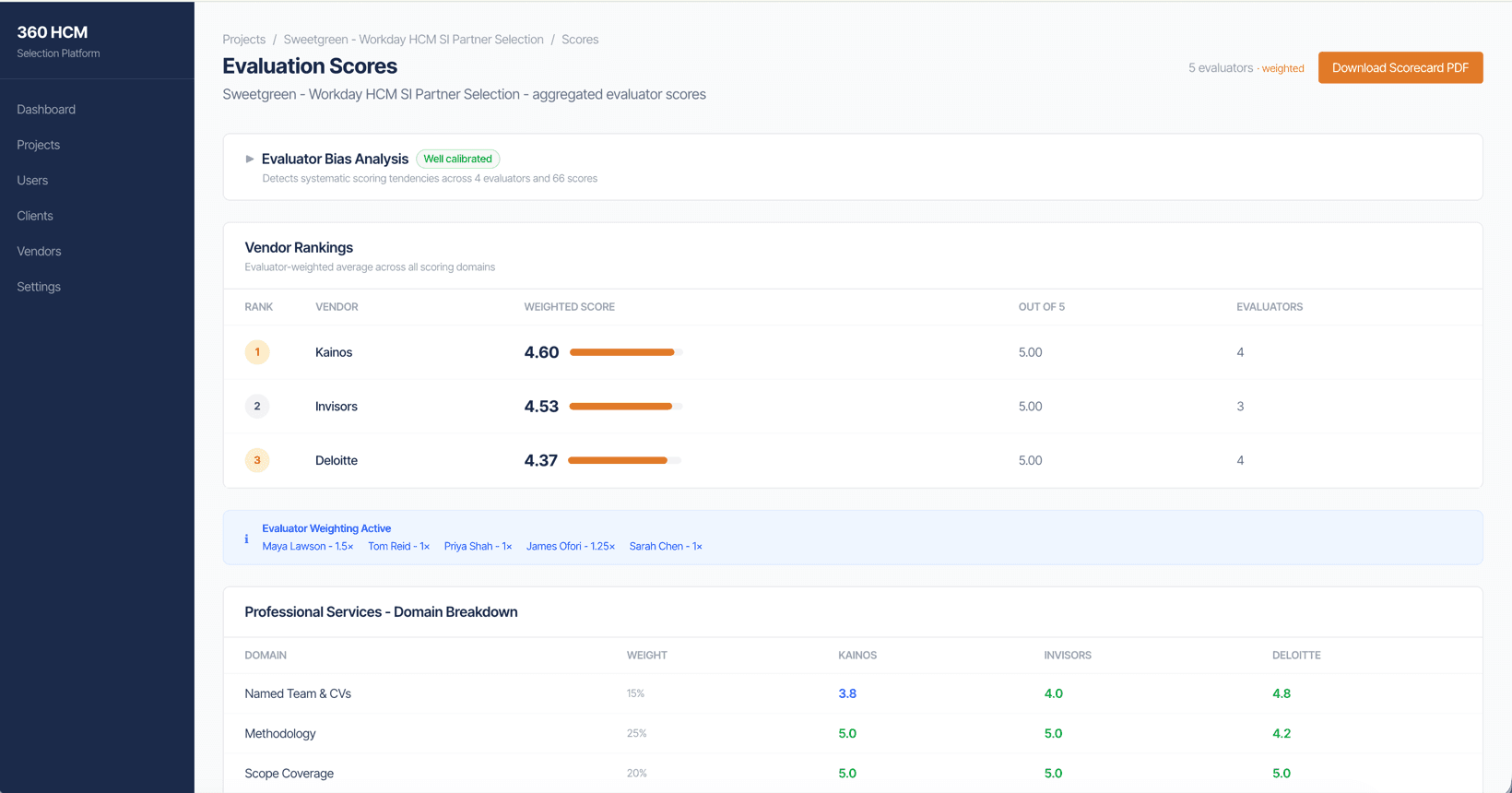
Task: Open Clients in the sidebar
Action: [35, 216]
